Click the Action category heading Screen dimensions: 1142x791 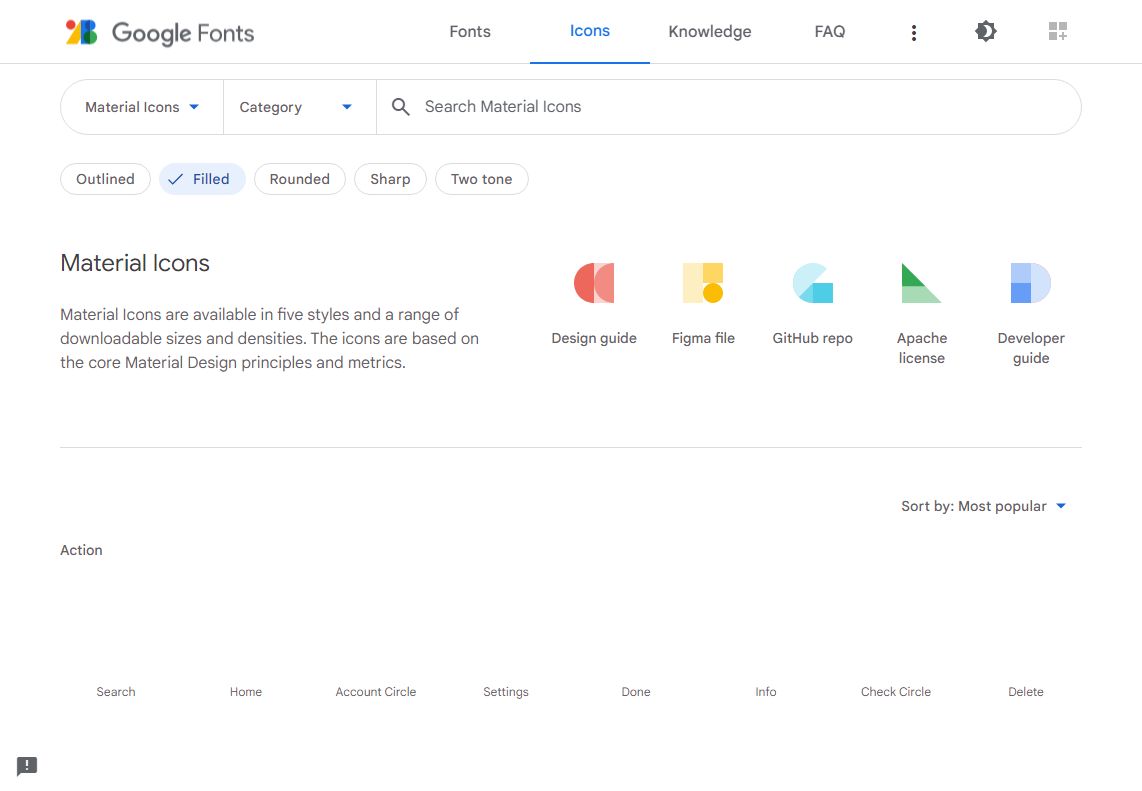coord(81,551)
